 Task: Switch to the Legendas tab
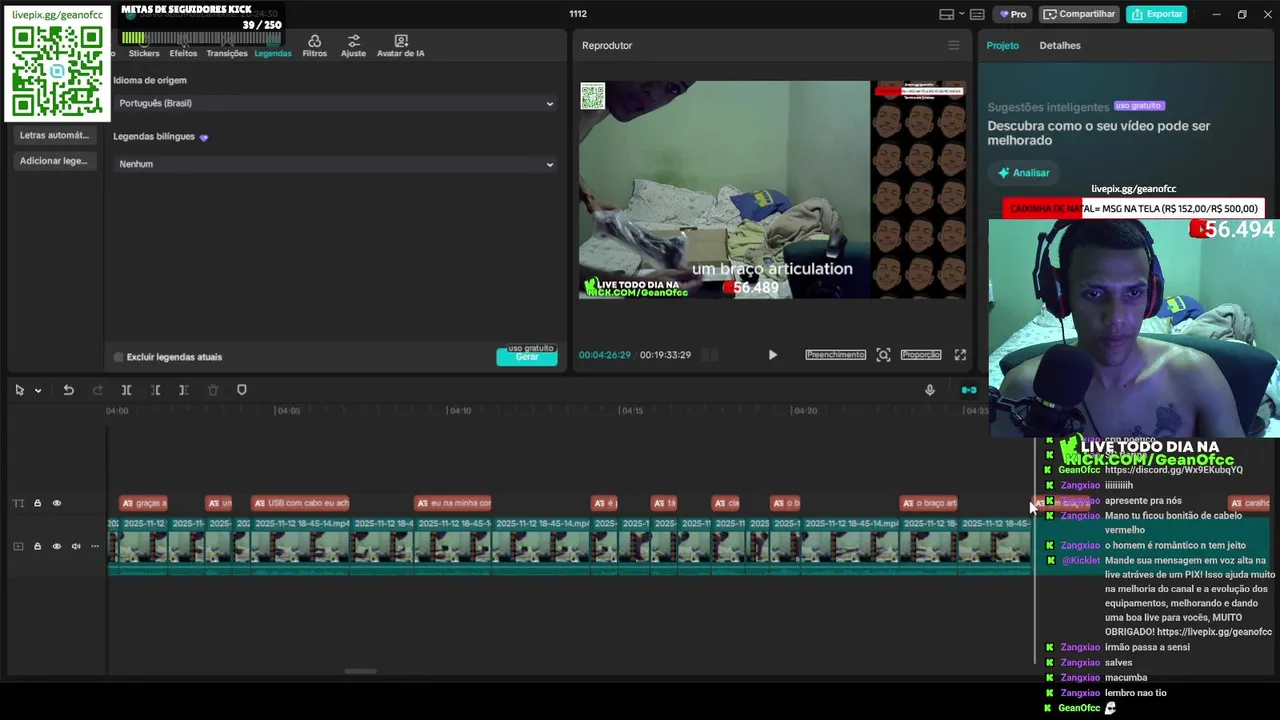(x=273, y=46)
